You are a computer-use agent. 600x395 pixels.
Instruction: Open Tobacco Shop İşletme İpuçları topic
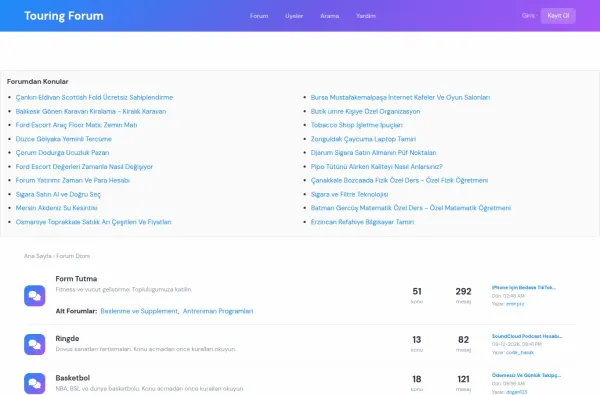[x=357, y=125]
